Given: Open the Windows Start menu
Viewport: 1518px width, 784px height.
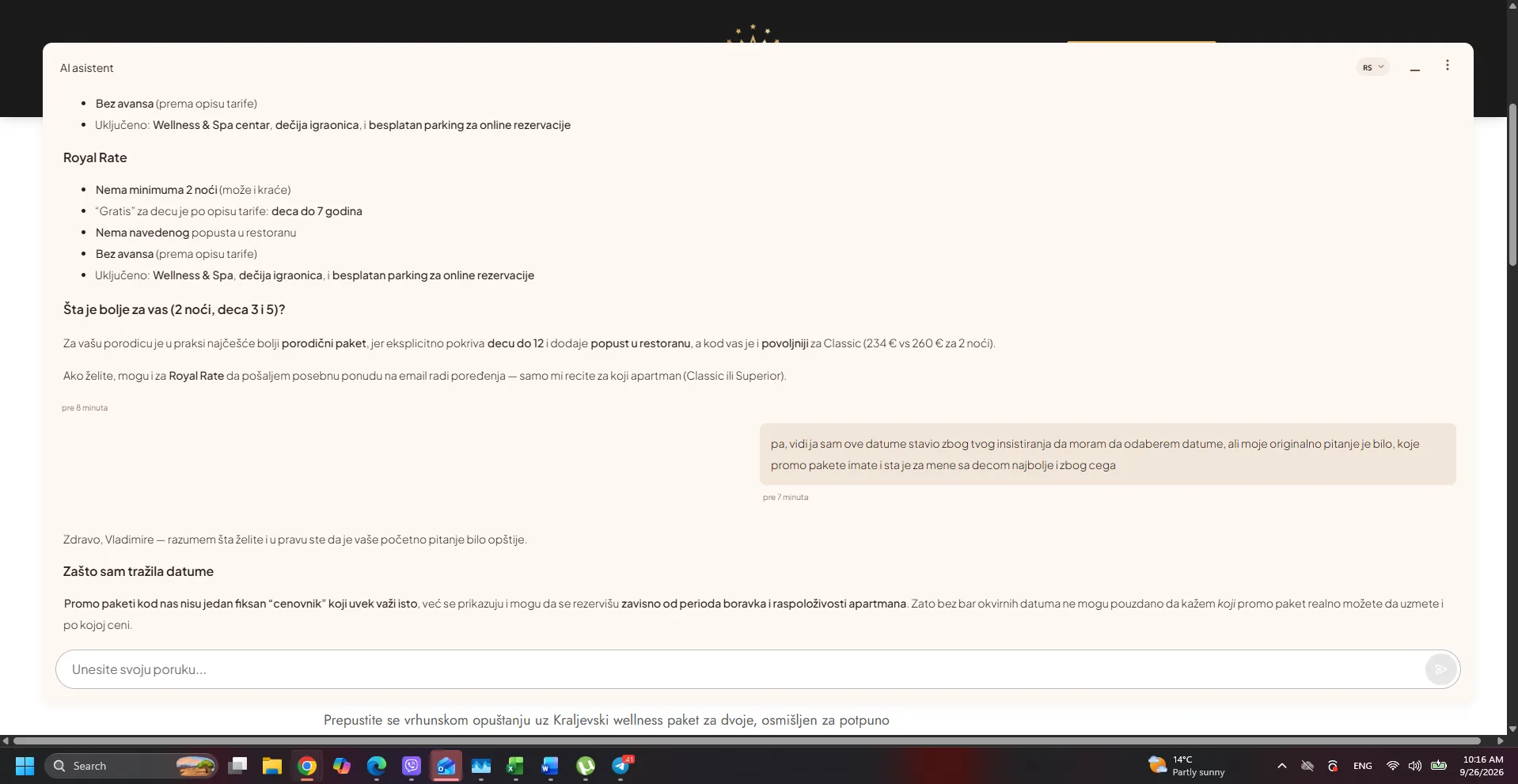Looking at the screenshot, I should [25, 766].
